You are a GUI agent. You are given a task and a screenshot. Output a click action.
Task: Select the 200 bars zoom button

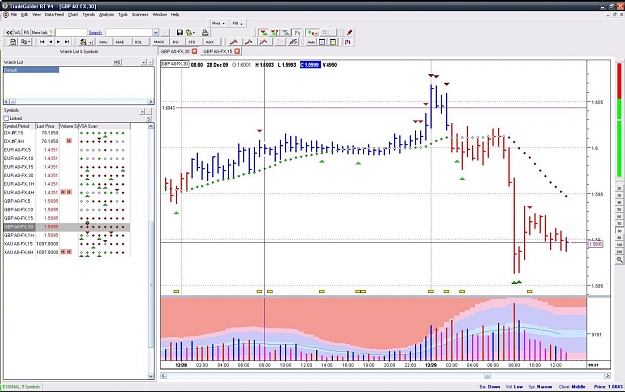(619, 252)
